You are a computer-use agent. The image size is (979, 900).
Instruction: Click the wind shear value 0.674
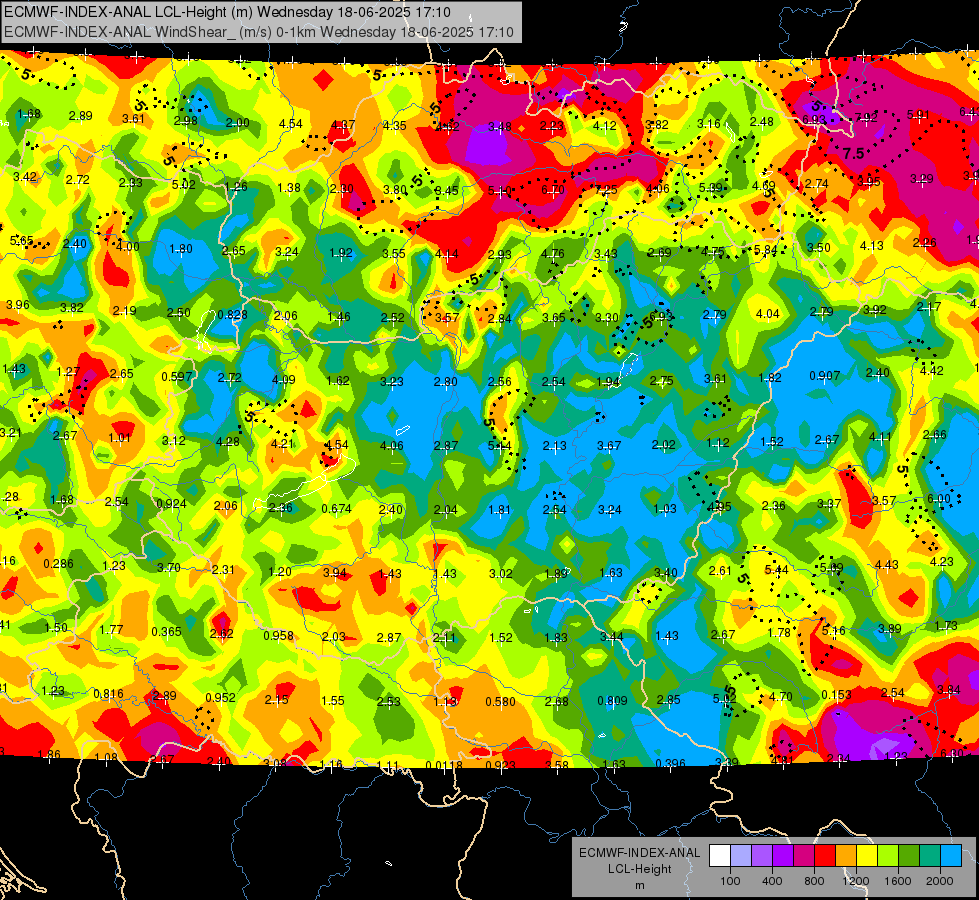click(x=337, y=509)
